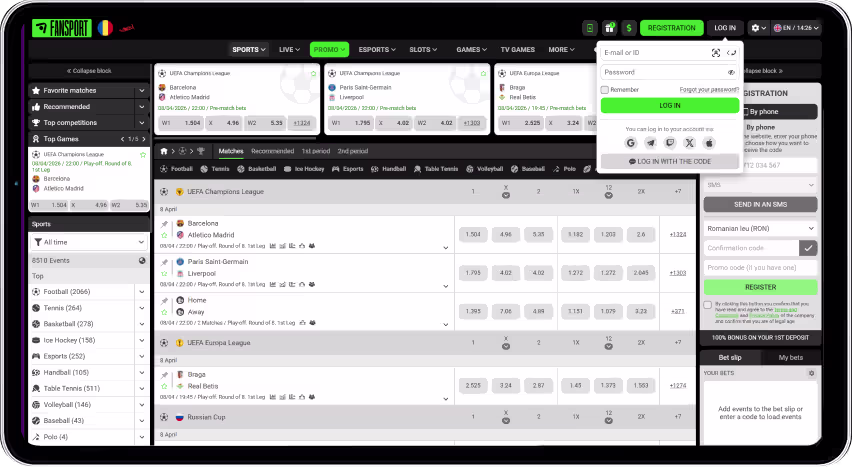This screenshot has height=467, width=852.
Task: Open the All time filter dropdown
Action: click(89, 242)
